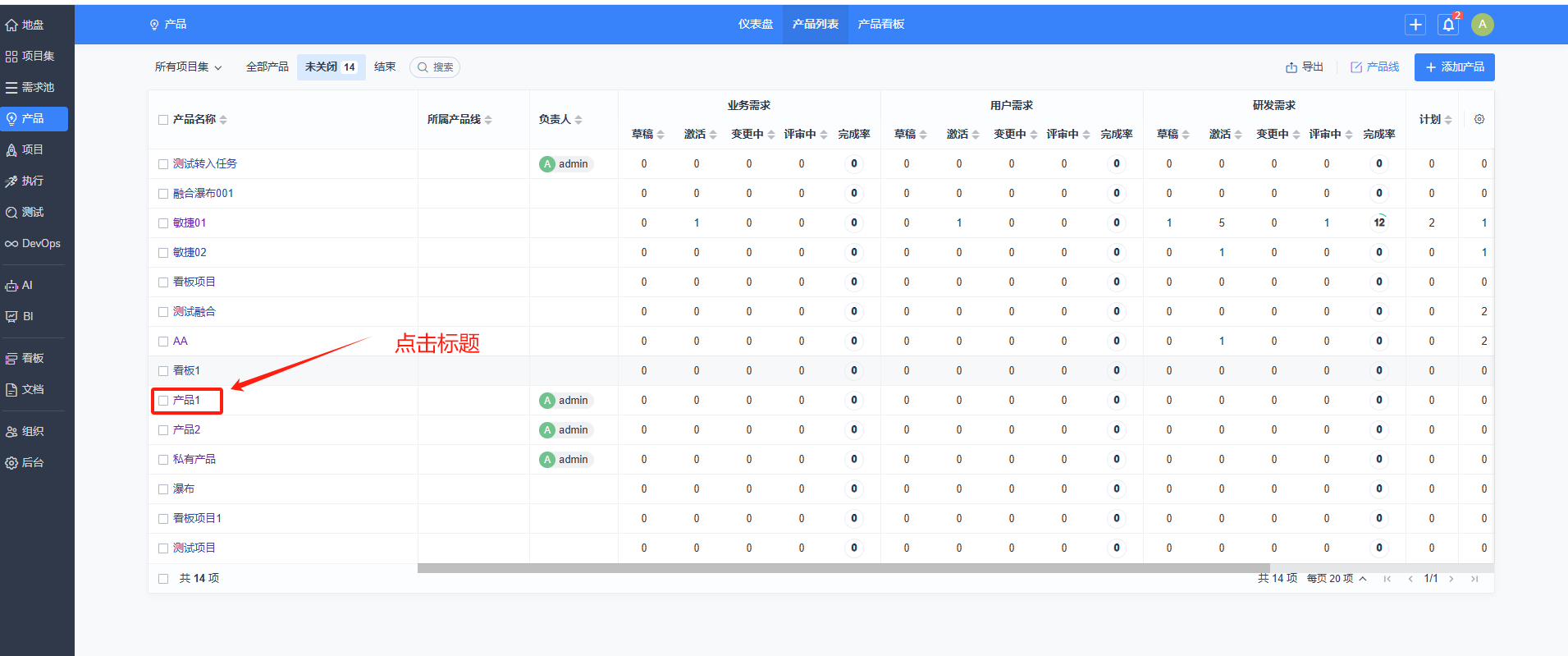This screenshot has height=656, width=1568.
Task: Open DevOps from the sidebar
Action: point(34,244)
